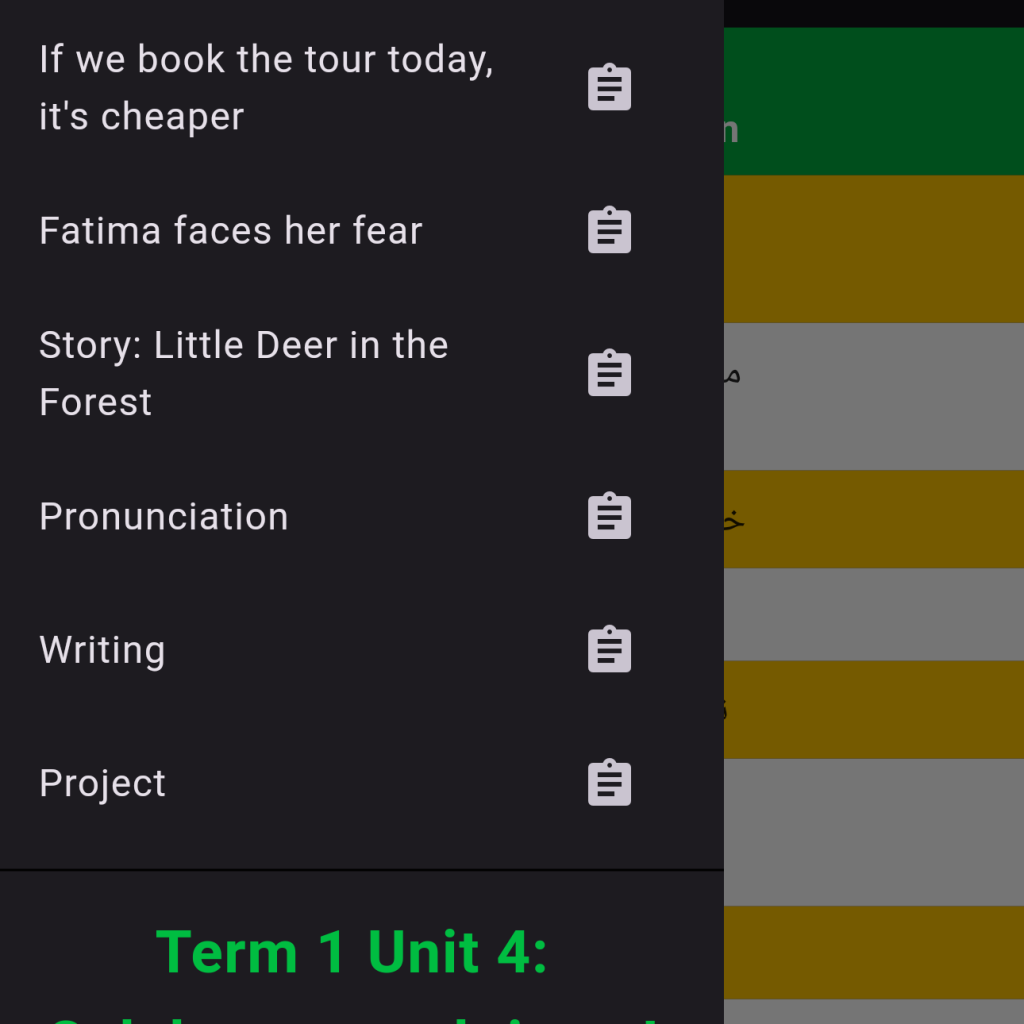Tap the fourth yellow row near the bottom
Screen dimensions: 1024x1024
click(x=873, y=951)
